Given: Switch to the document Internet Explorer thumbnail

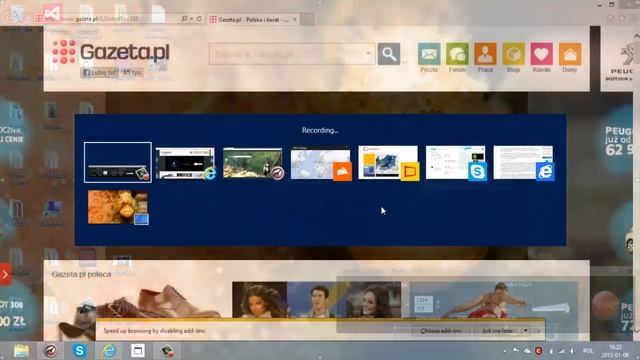Looking at the screenshot, I should click(x=524, y=163).
